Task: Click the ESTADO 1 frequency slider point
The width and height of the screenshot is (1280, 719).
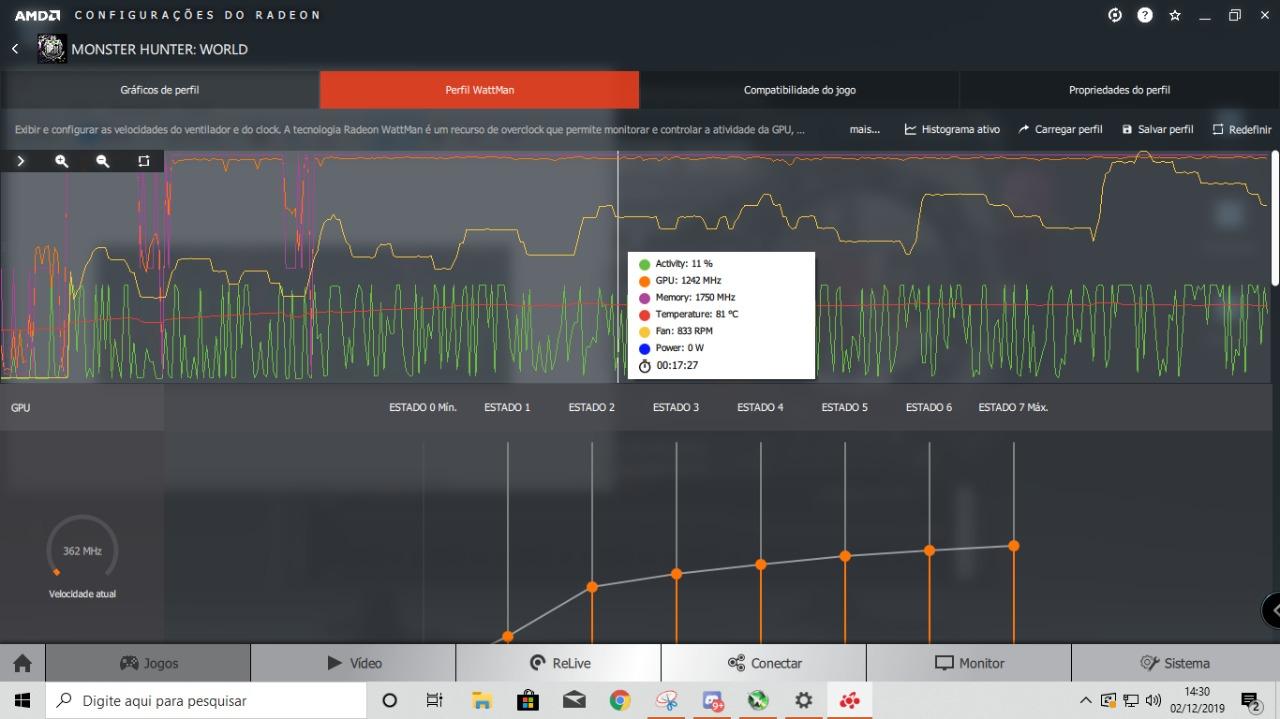Action: click(x=508, y=636)
